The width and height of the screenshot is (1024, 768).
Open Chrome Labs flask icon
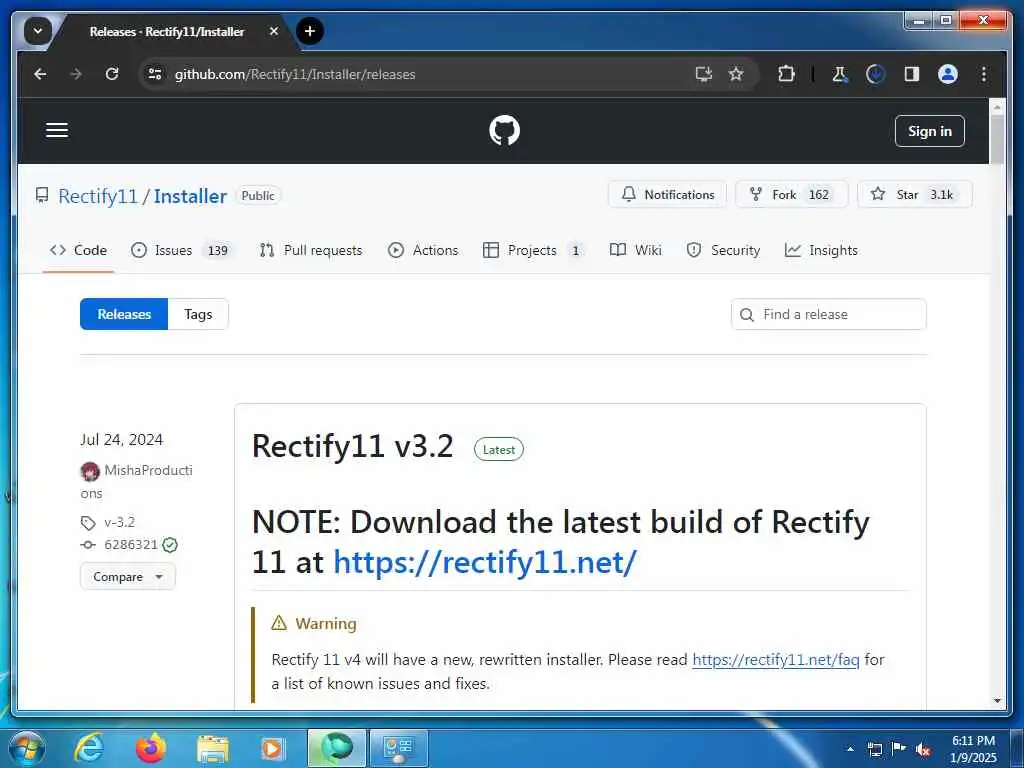(839, 74)
